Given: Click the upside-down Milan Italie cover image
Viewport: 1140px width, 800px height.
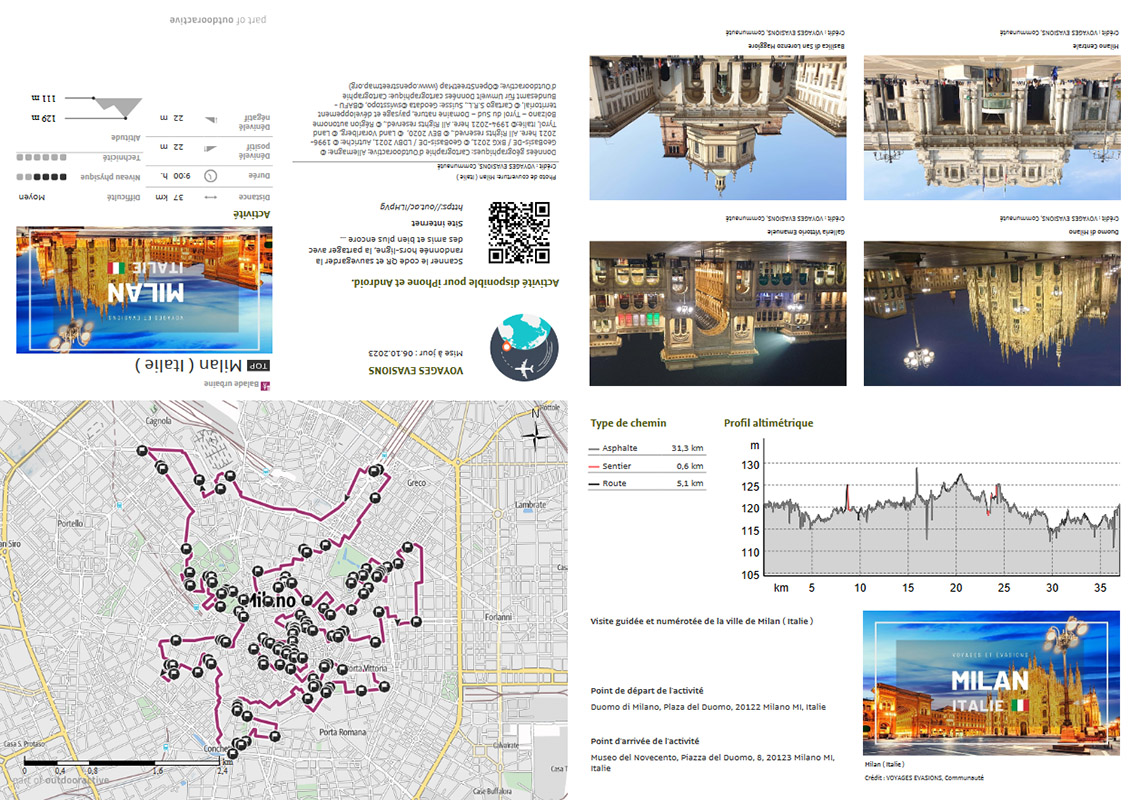Looking at the screenshot, I should (x=144, y=289).
